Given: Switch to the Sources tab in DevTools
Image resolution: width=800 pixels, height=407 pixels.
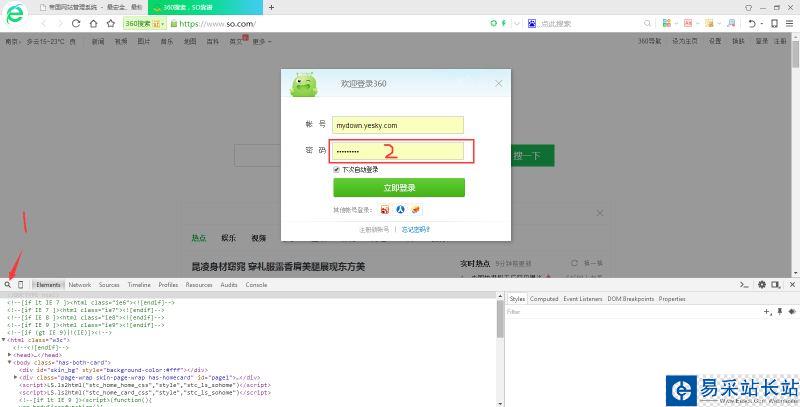Looking at the screenshot, I should click(x=109, y=285).
